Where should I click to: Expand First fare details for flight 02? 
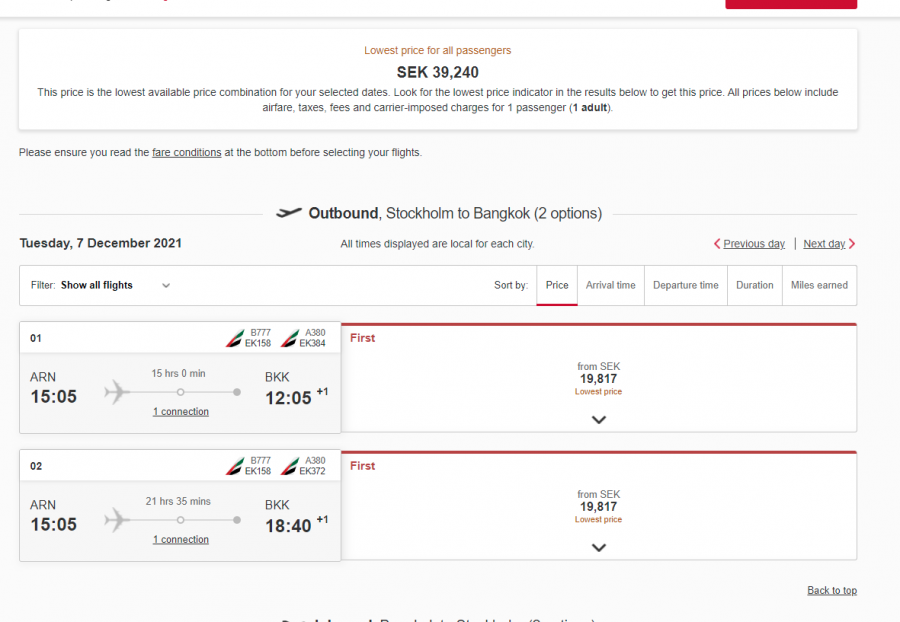point(599,548)
